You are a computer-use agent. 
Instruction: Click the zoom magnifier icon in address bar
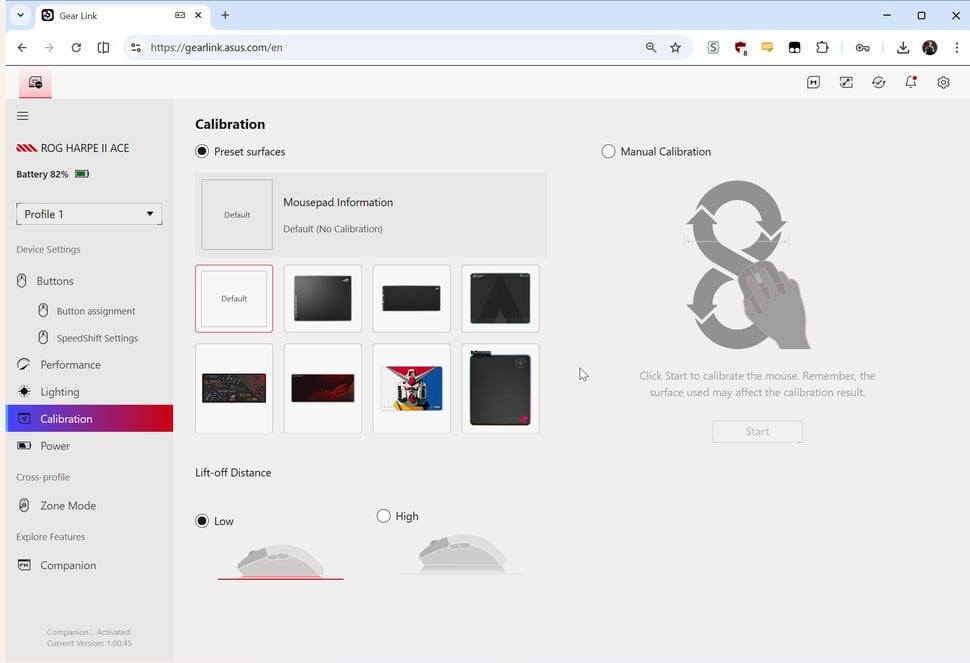(651, 48)
